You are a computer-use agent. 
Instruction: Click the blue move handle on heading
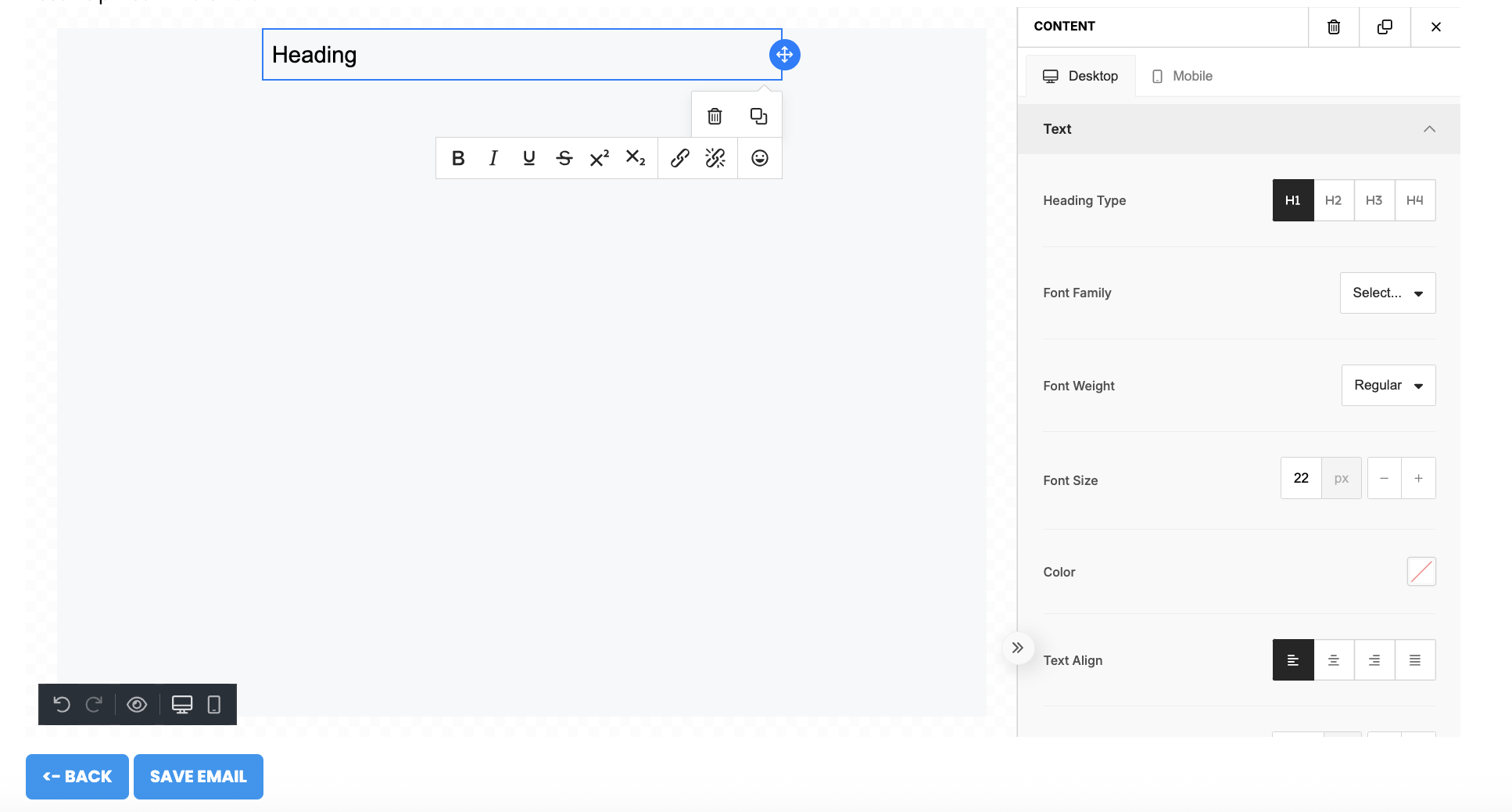(x=784, y=55)
